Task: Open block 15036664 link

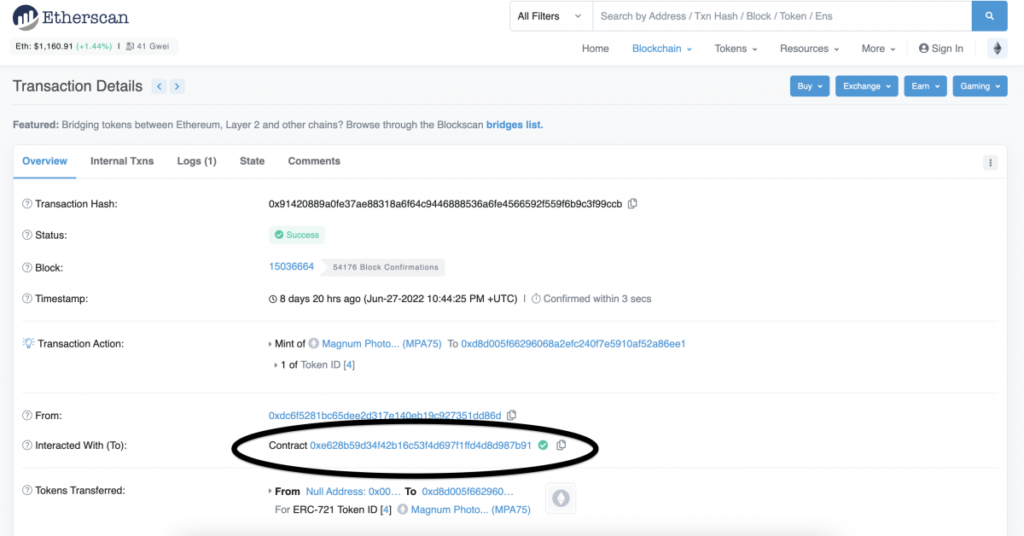Action: click(291, 266)
